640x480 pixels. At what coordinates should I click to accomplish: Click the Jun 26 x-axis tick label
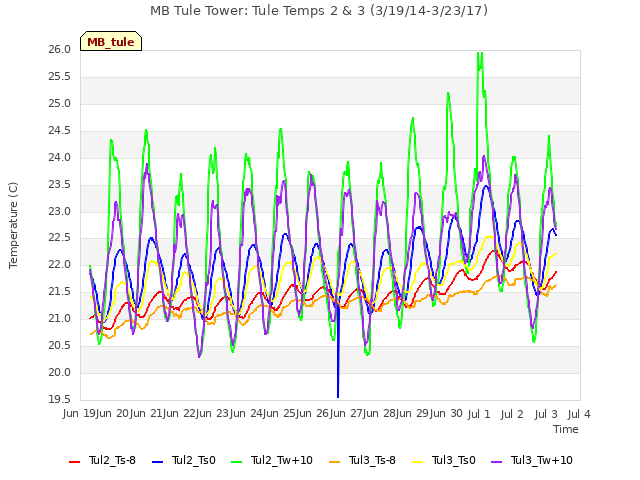tap(313, 413)
